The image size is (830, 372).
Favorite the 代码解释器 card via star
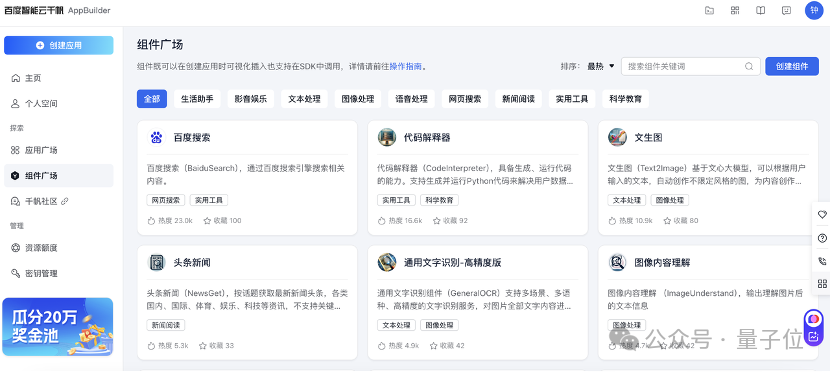(x=437, y=221)
